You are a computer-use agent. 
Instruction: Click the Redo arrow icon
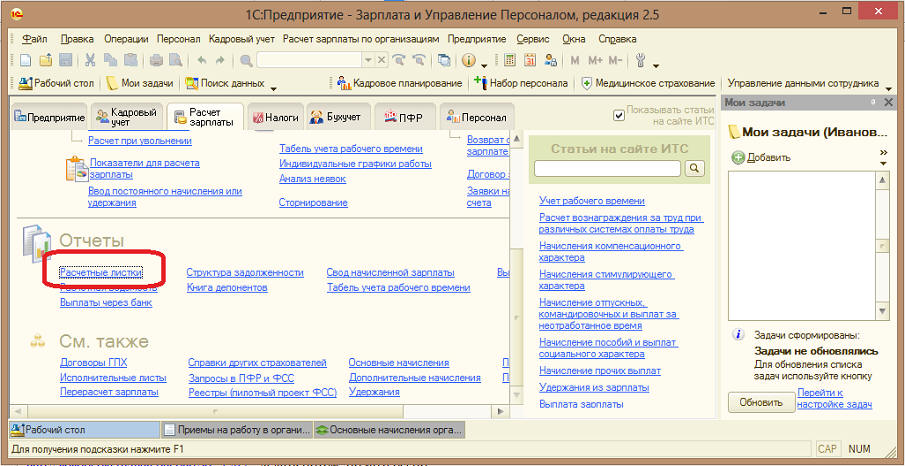click(220, 60)
